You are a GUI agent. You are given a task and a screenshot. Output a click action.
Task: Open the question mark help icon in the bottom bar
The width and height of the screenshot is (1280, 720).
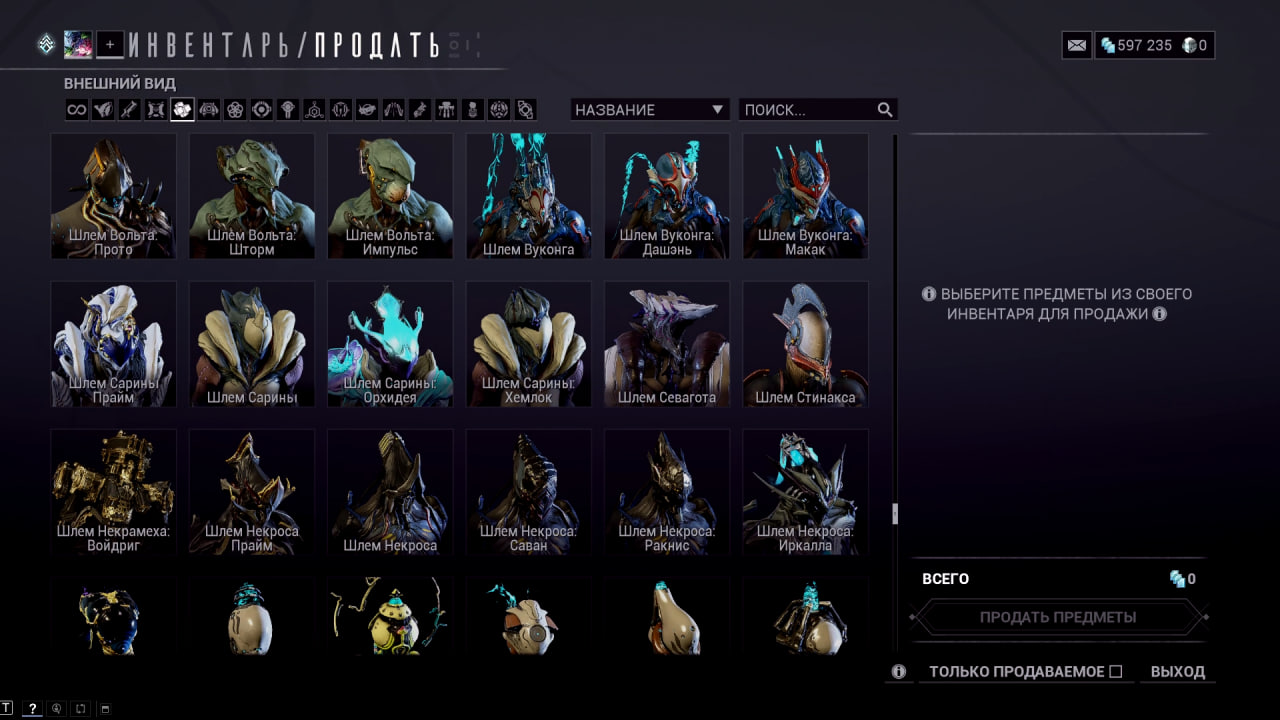[32, 709]
